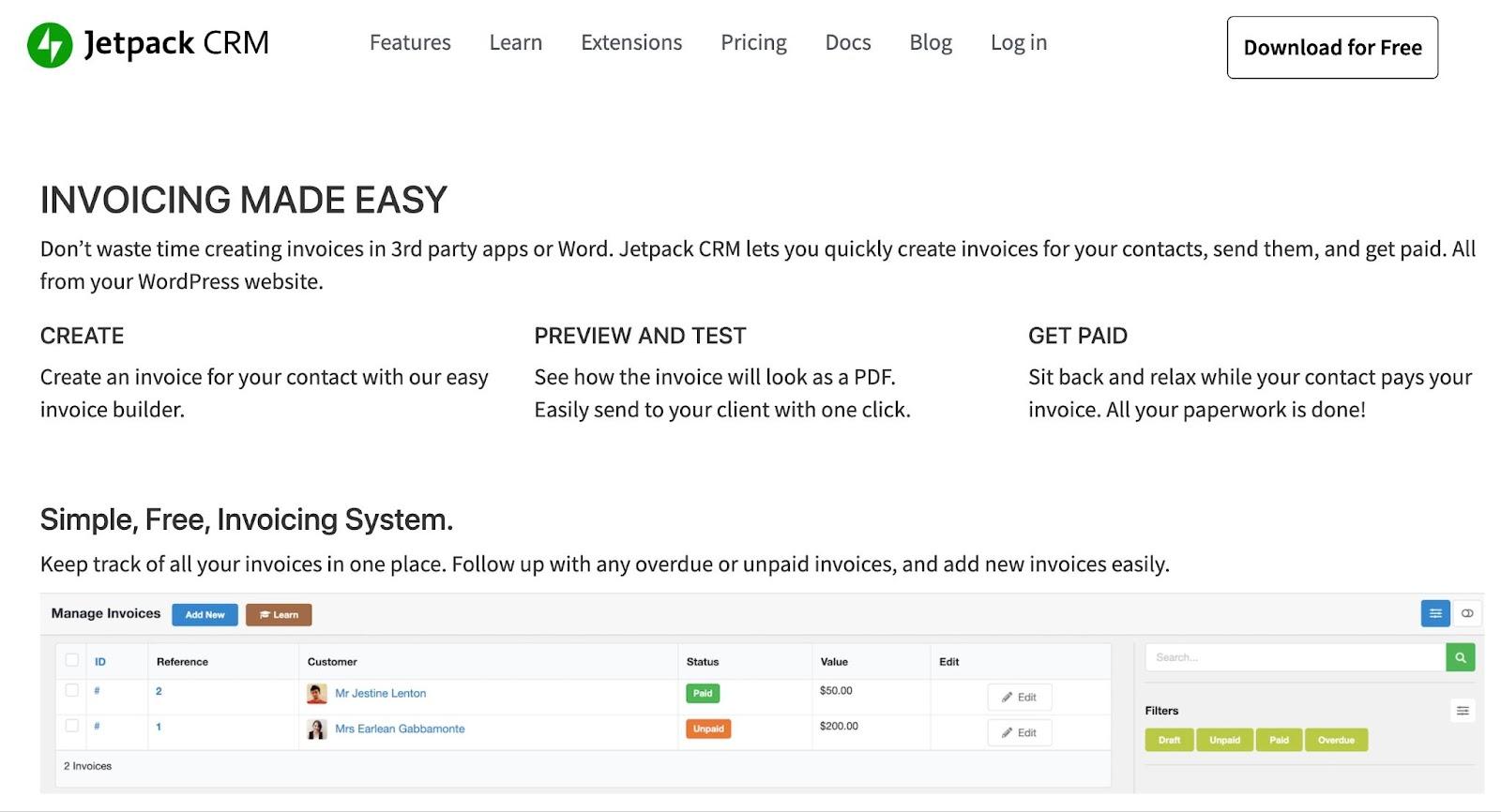Click the blue column manager icon
Image resolution: width=1501 pixels, height=812 pixels.
[1435, 613]
